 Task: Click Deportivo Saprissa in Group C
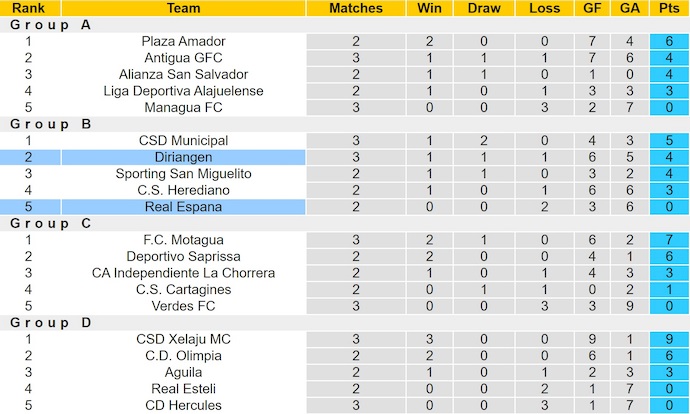(x=183, y=256)
